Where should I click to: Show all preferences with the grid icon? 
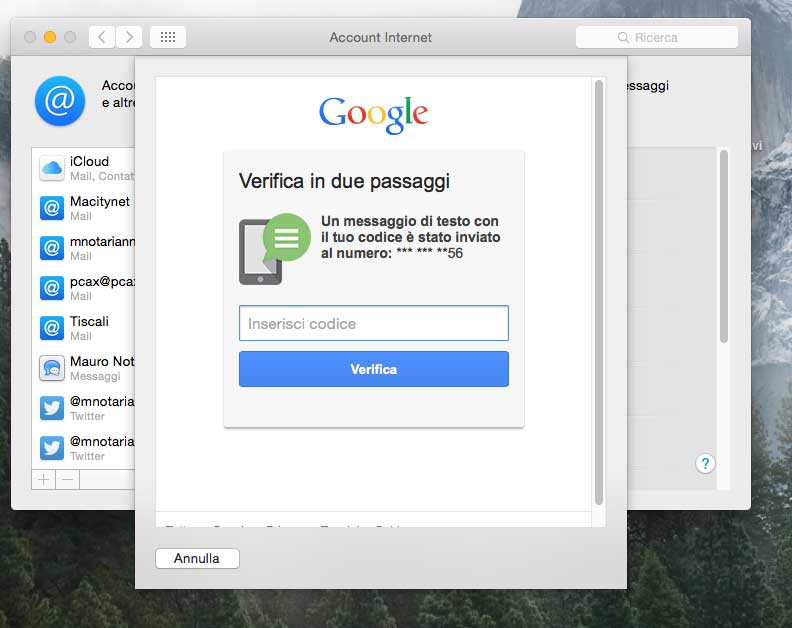pyautogui.click(x=168, y=37)
